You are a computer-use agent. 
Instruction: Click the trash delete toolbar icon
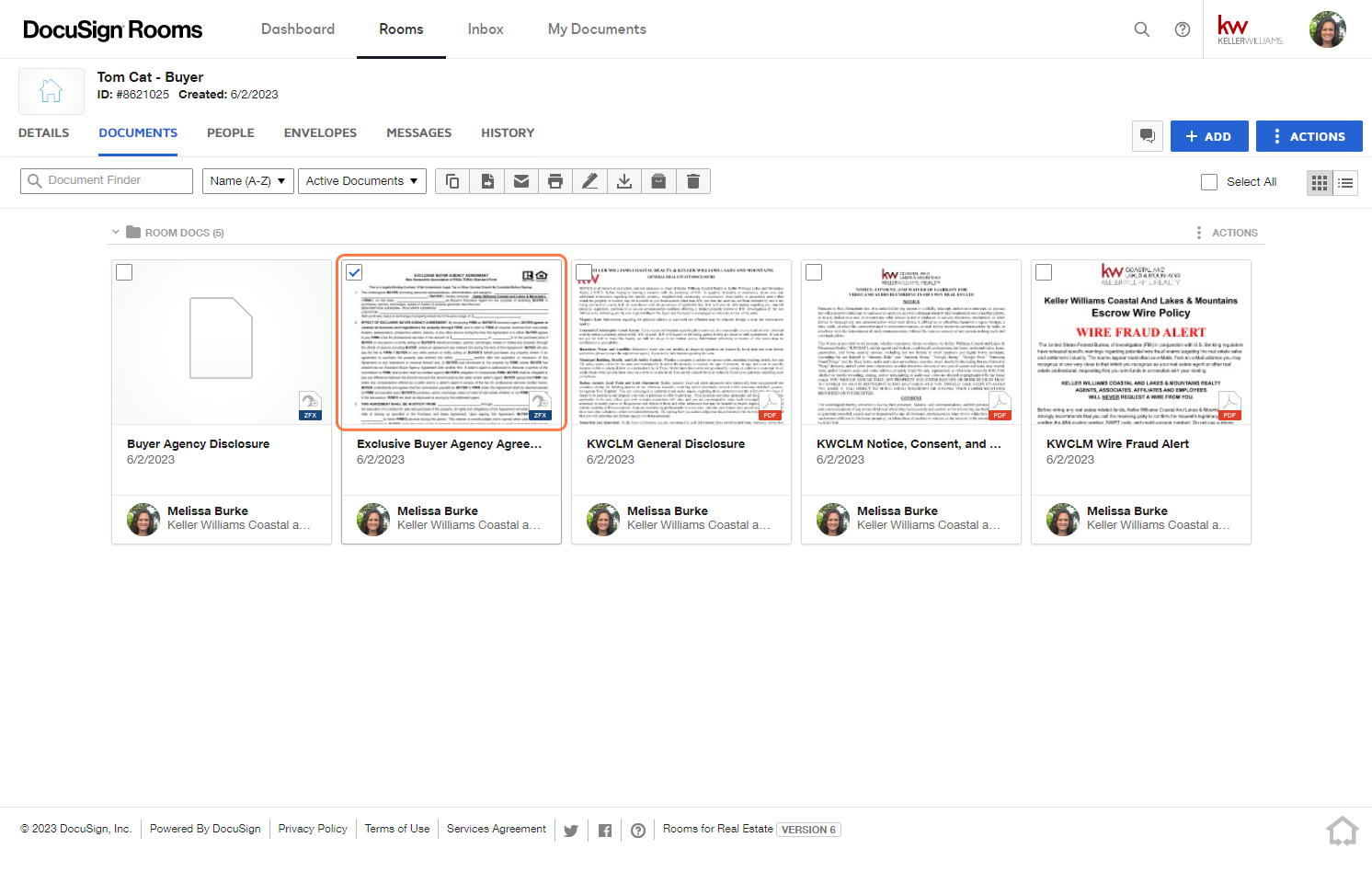(x=693, y=181)
